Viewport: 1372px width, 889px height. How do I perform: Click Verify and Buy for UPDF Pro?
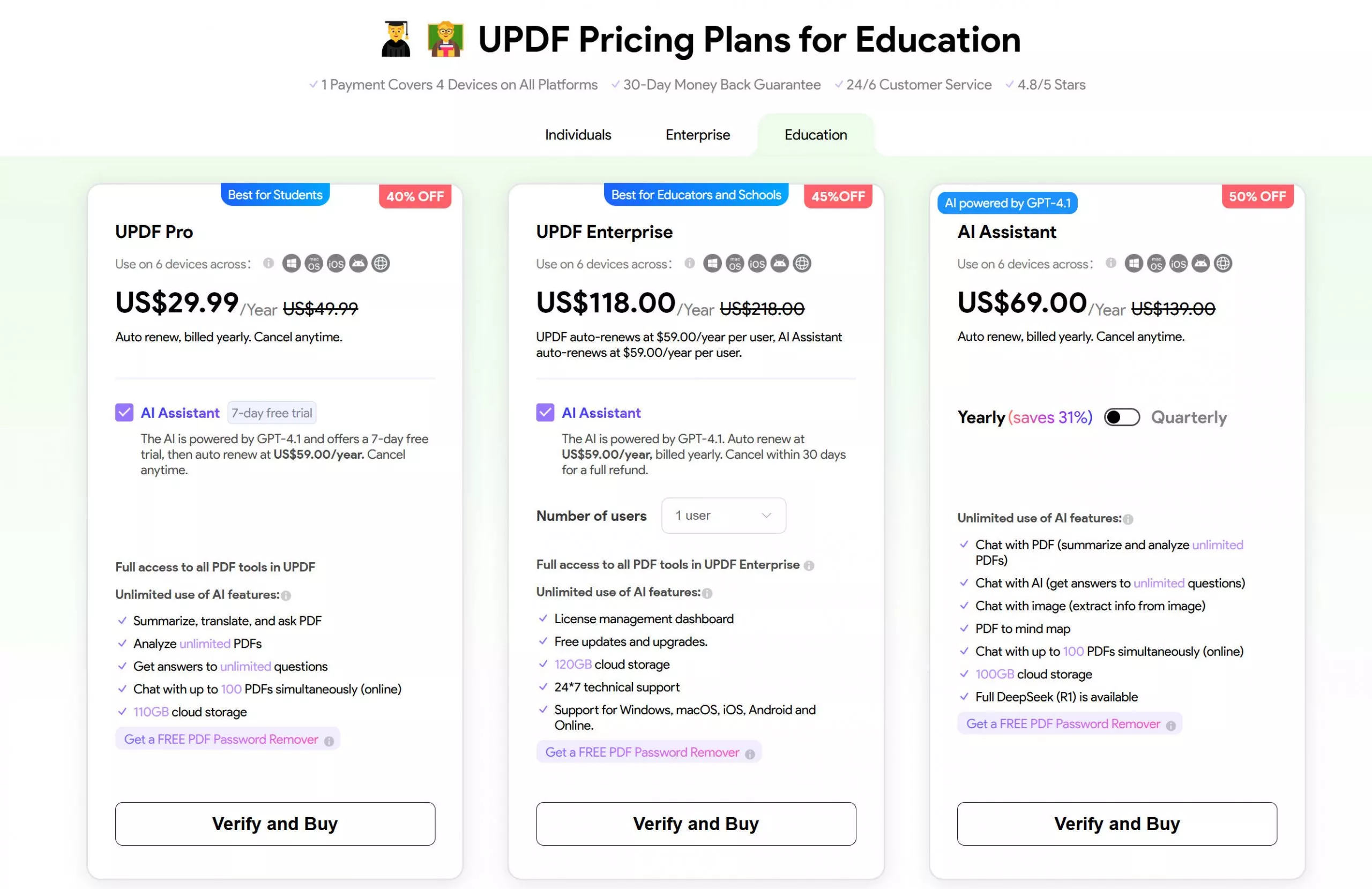[x=275, y=824]
